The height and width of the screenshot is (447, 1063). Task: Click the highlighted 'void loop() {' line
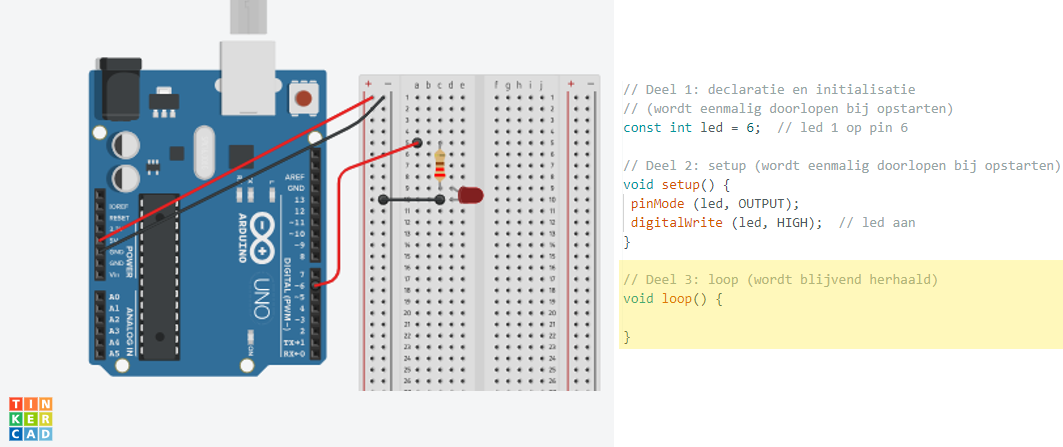(672, 298)
